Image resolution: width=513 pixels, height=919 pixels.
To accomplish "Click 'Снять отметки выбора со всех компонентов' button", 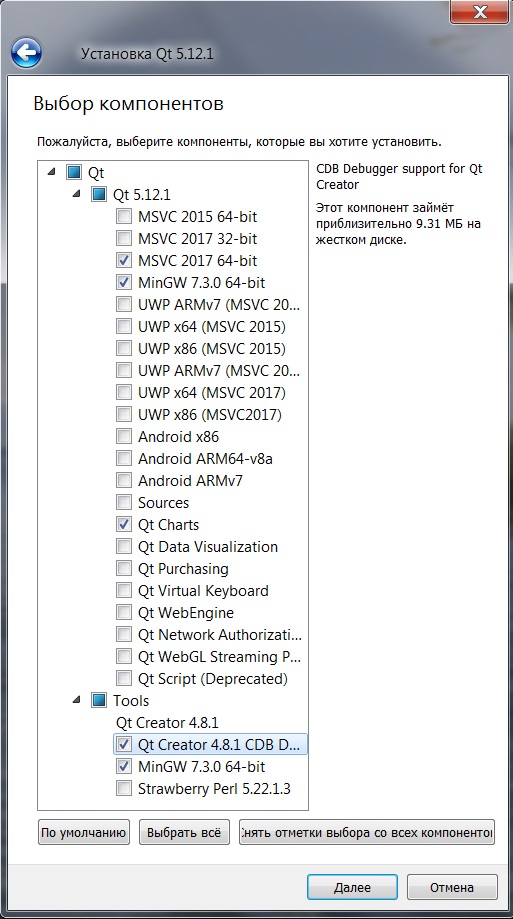I will pos(367,832).
